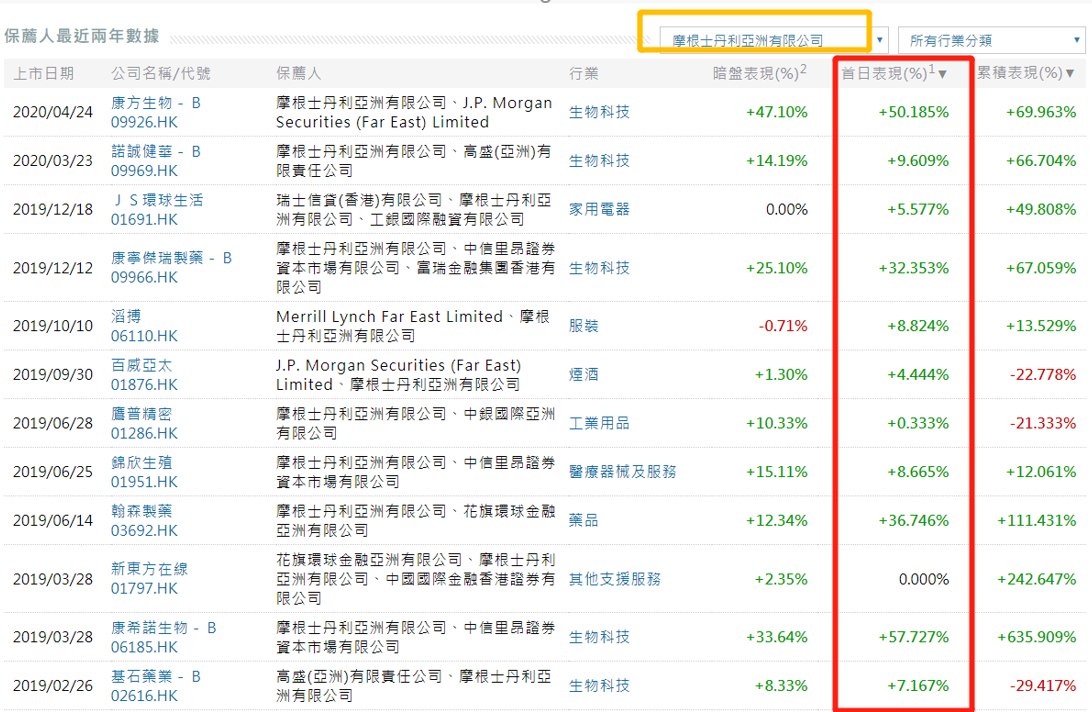Viewport: 1092px width, 712px height.
Task: Open 其他支援服務 industry link
Action: click(614, 580)
